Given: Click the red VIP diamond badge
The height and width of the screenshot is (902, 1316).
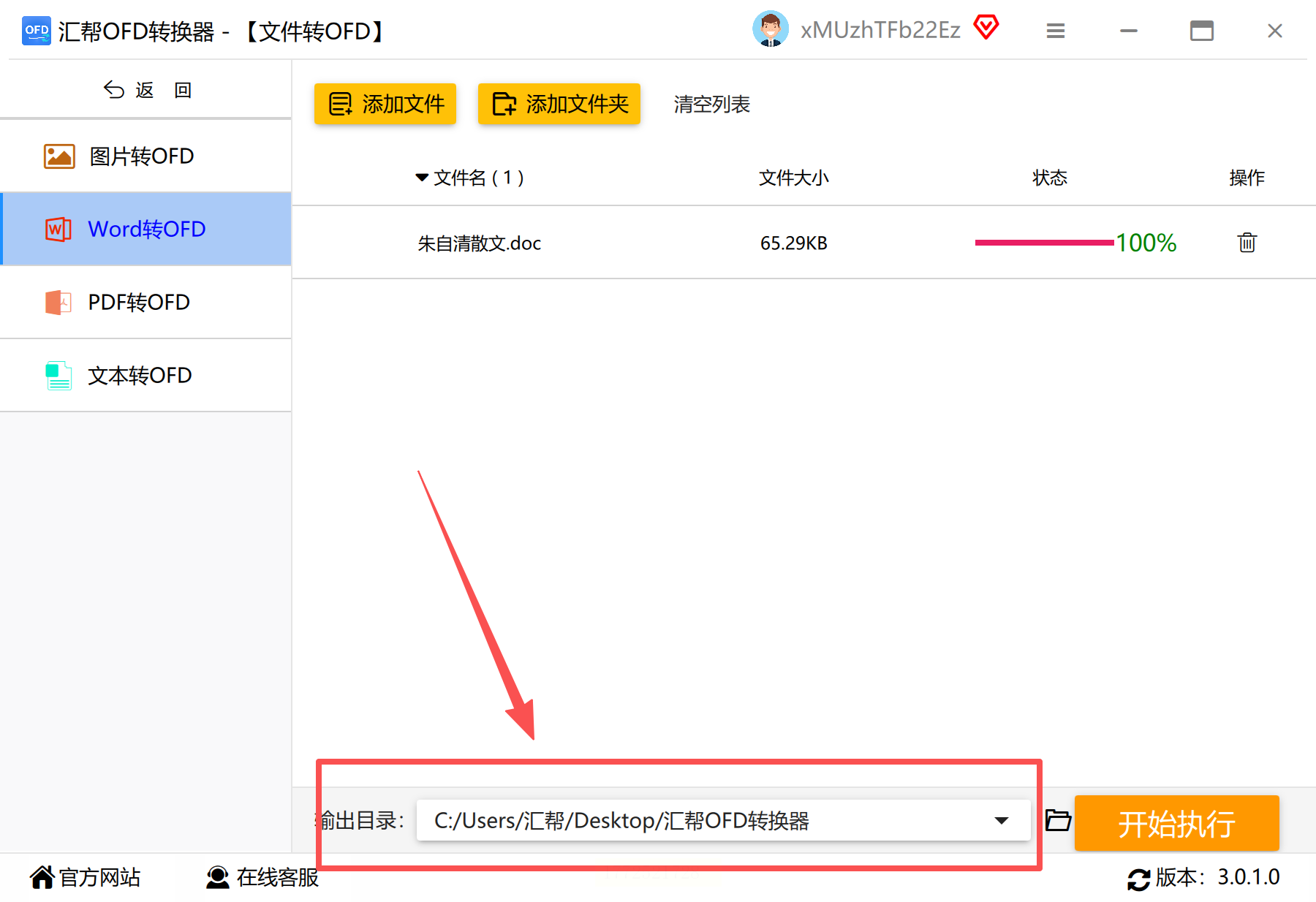Looking at the screenshot, I should (x=986, y=28).
